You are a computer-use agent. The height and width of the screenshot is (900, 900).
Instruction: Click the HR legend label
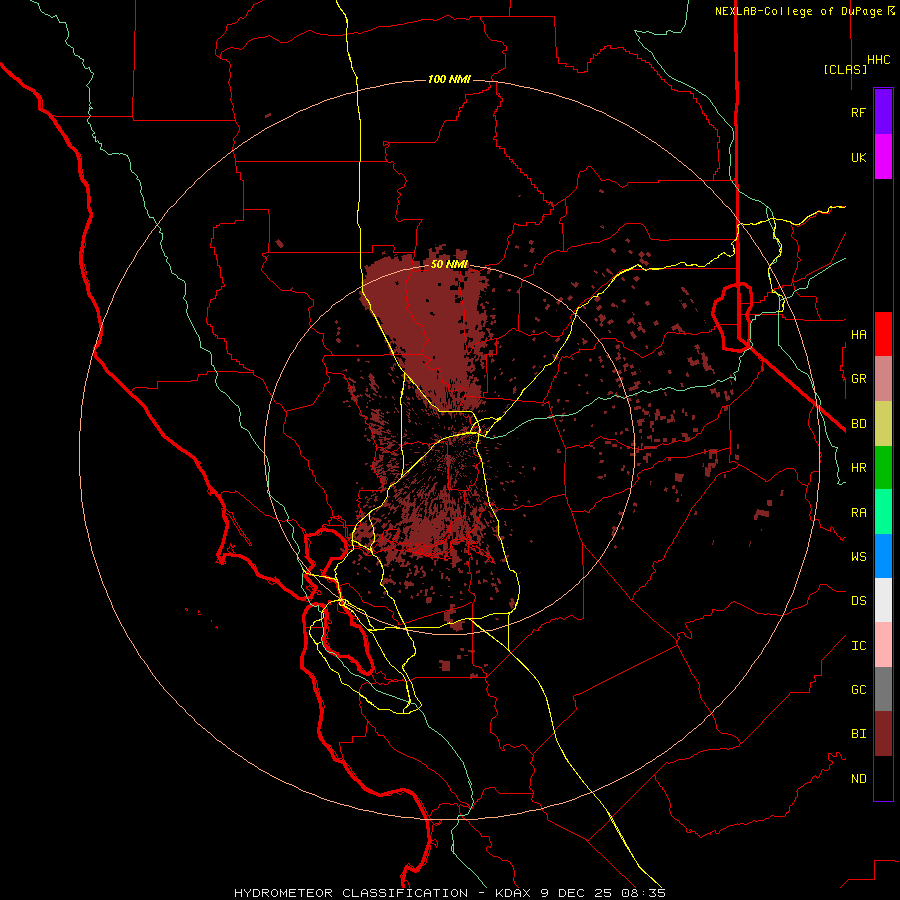tap(858, 468)
